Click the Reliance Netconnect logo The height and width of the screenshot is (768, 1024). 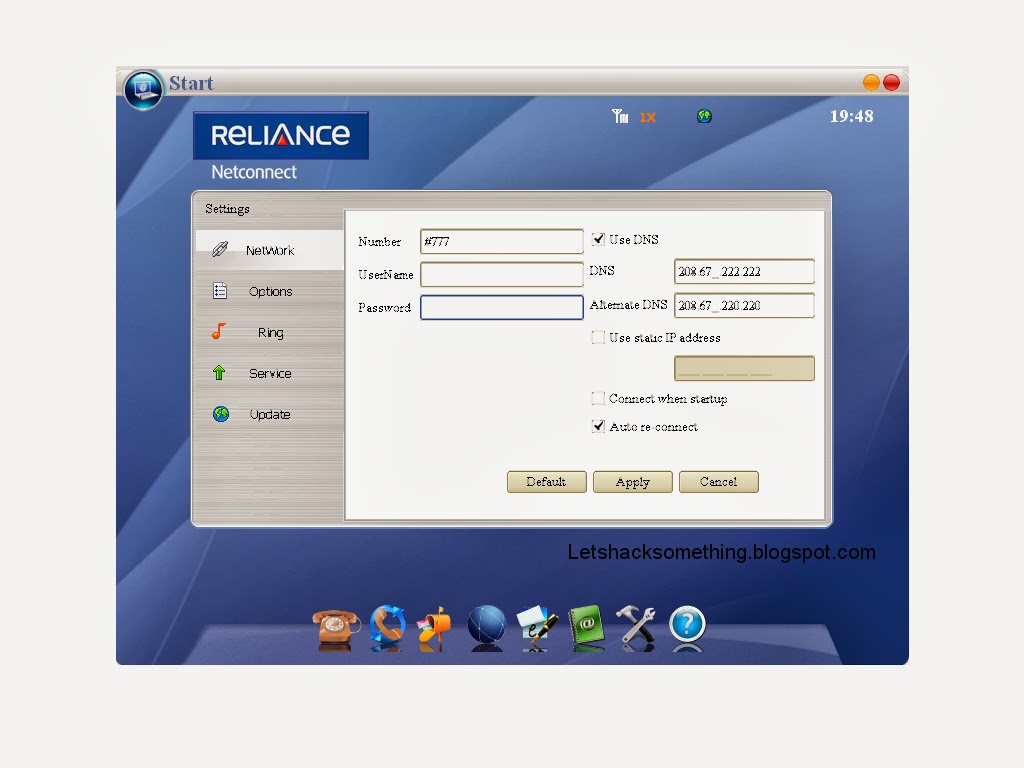click(x=281, y=147)
